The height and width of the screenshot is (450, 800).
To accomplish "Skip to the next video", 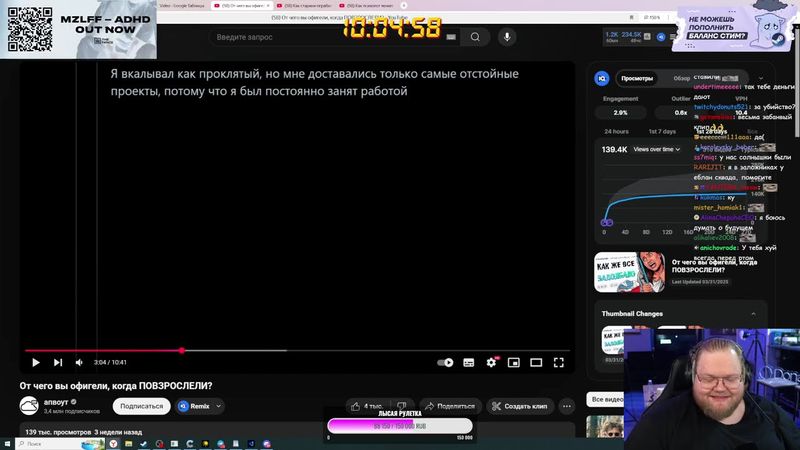I will tap(58, 362).
